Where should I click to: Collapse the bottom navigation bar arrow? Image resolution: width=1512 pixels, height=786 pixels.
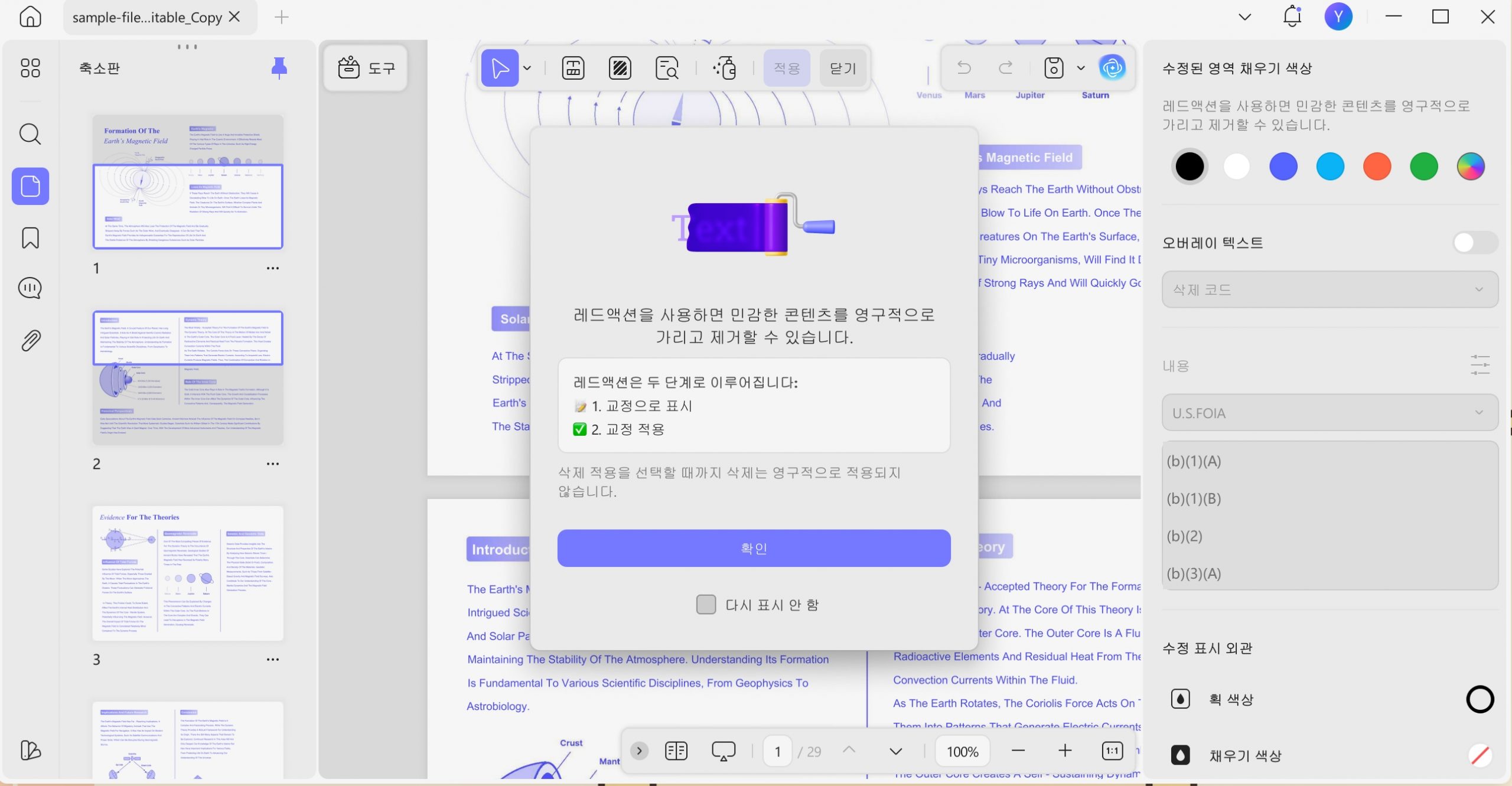point(639,751)
